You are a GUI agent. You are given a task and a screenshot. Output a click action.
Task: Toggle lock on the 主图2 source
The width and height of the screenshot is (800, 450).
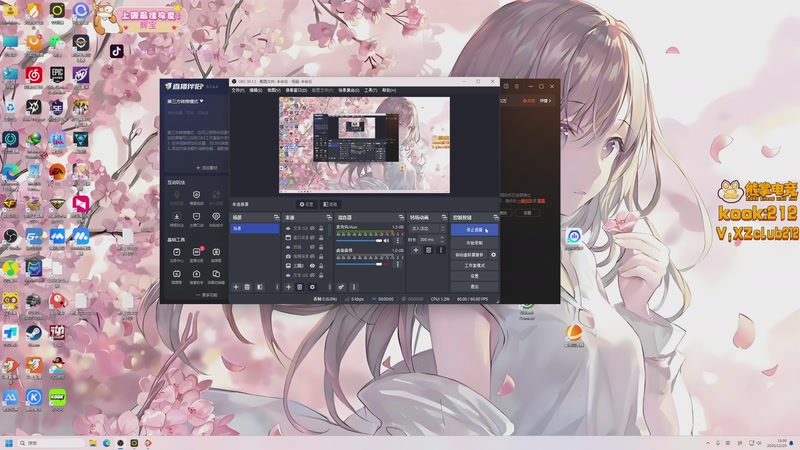tap(321, 266)
